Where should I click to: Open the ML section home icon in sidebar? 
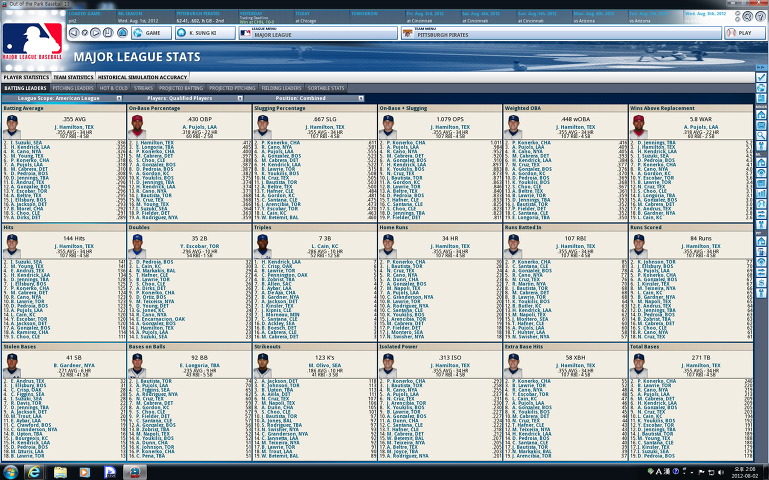(761, 162)
